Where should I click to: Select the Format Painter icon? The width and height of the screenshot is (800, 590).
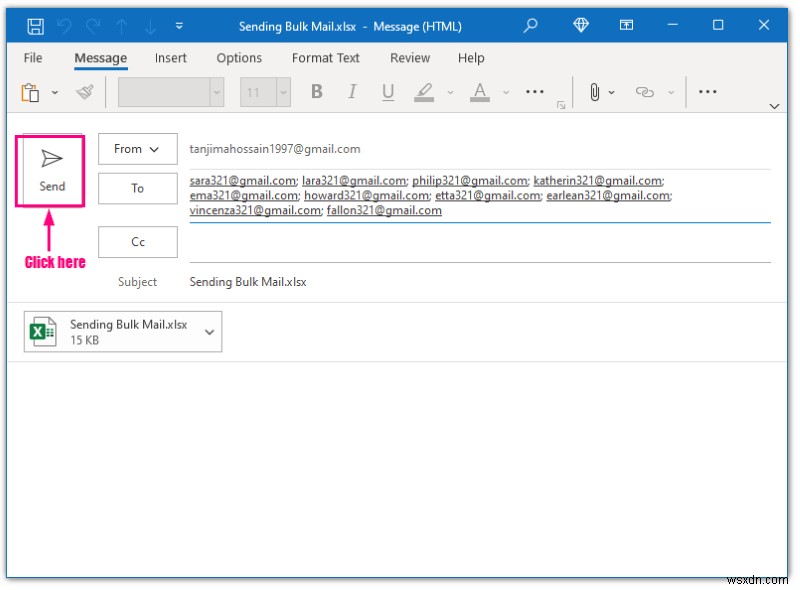[84, 92]
